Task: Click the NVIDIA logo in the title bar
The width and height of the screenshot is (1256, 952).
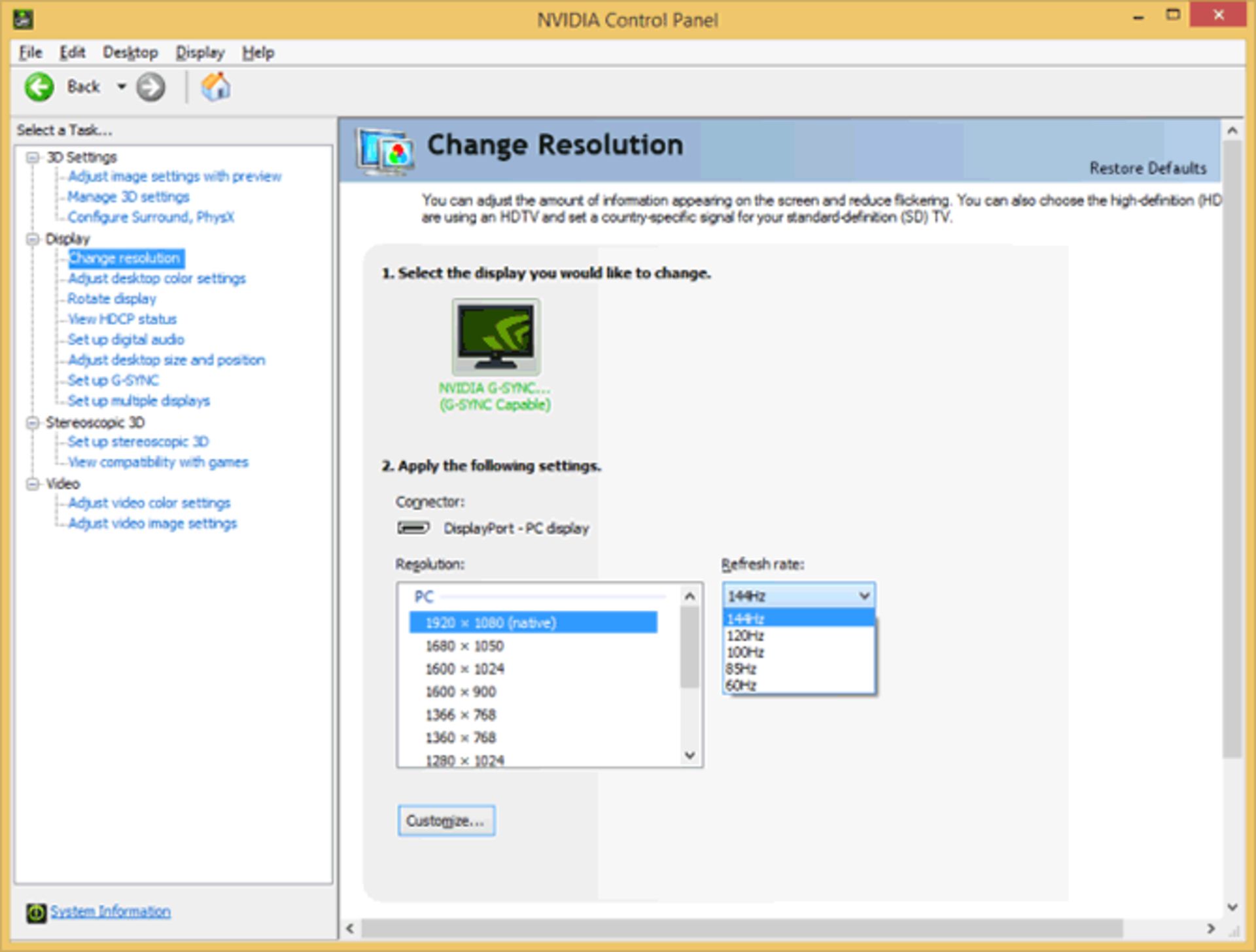Action: pos(23,20)
